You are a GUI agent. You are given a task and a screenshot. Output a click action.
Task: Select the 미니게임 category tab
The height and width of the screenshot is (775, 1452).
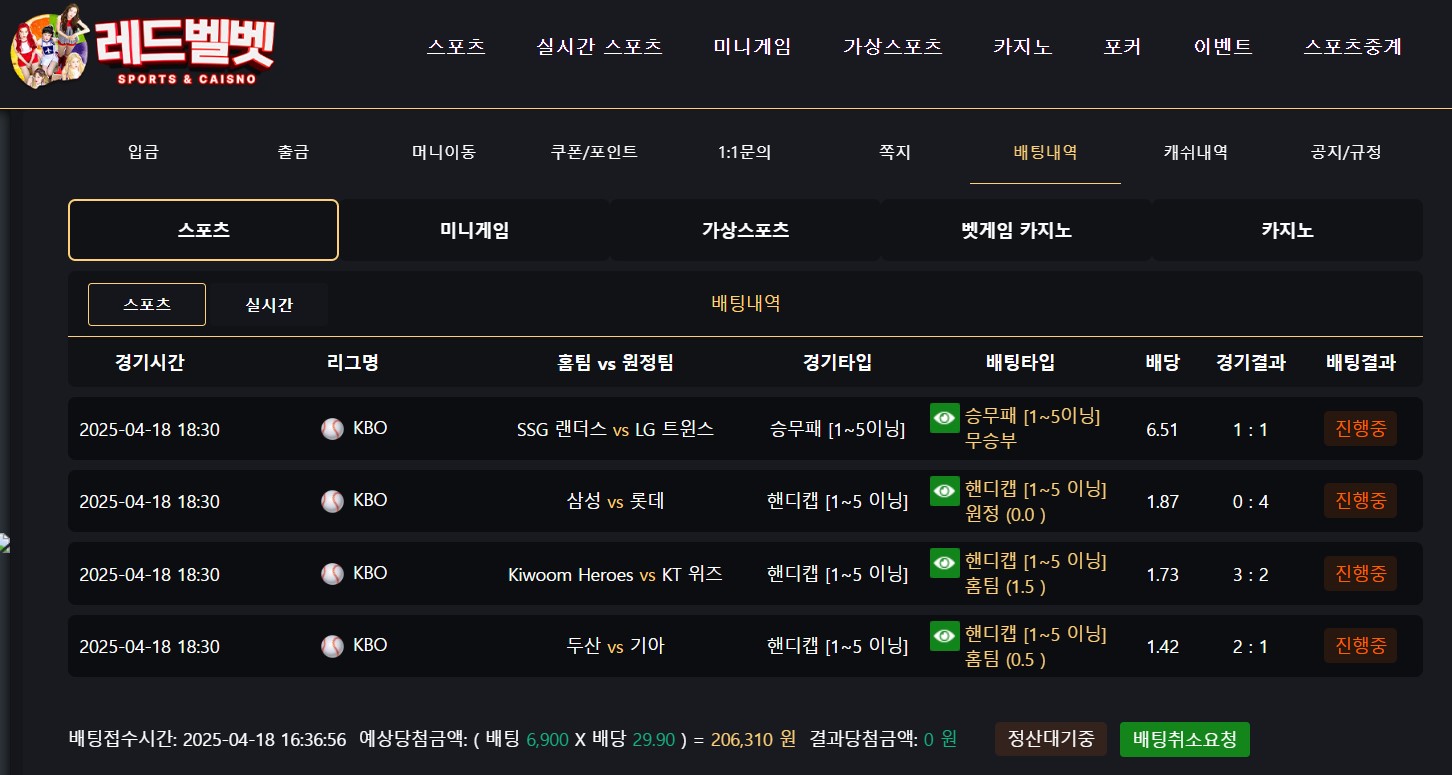(474, 230)
